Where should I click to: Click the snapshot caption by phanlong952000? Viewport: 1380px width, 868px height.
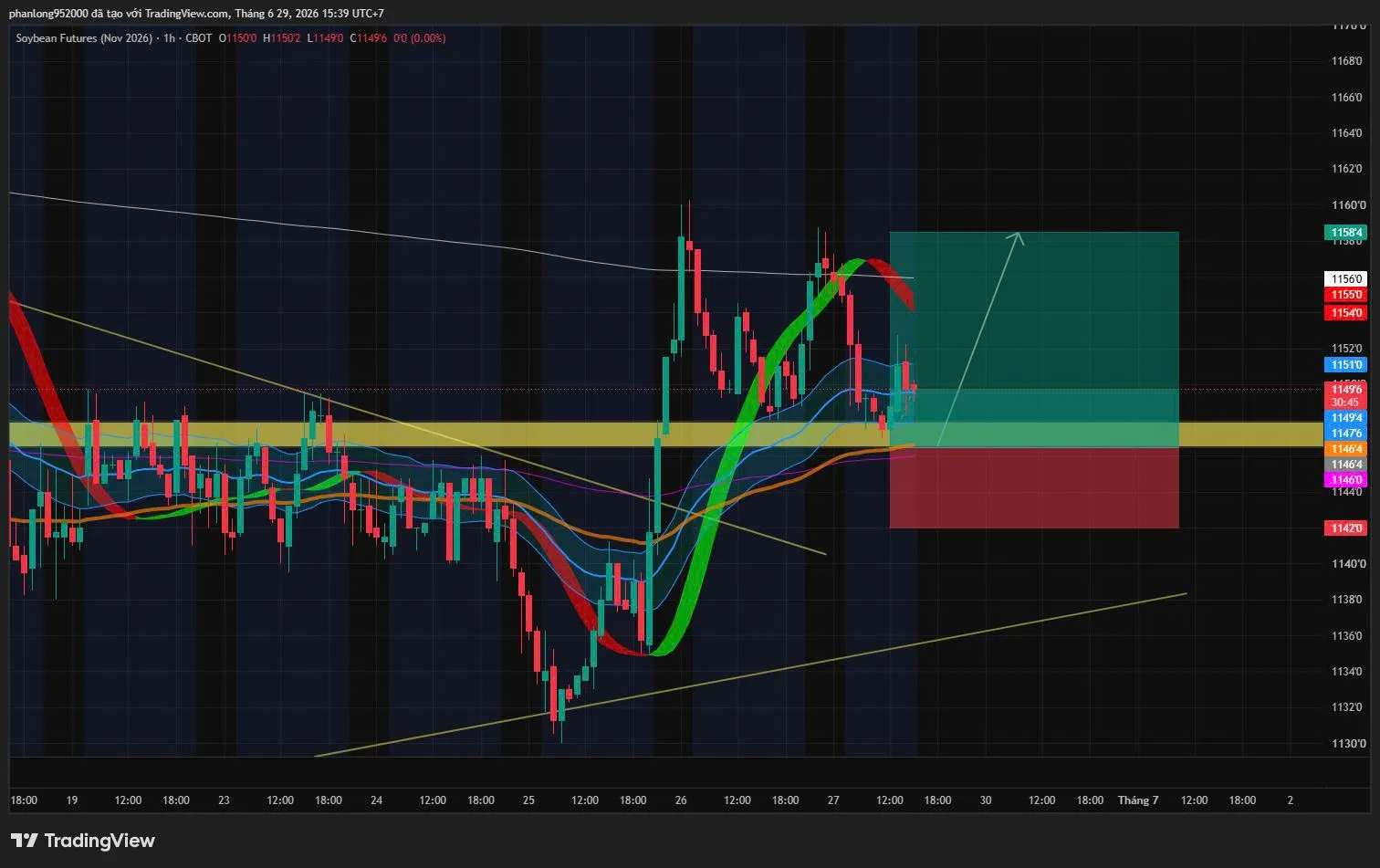(x=195, y=13)
